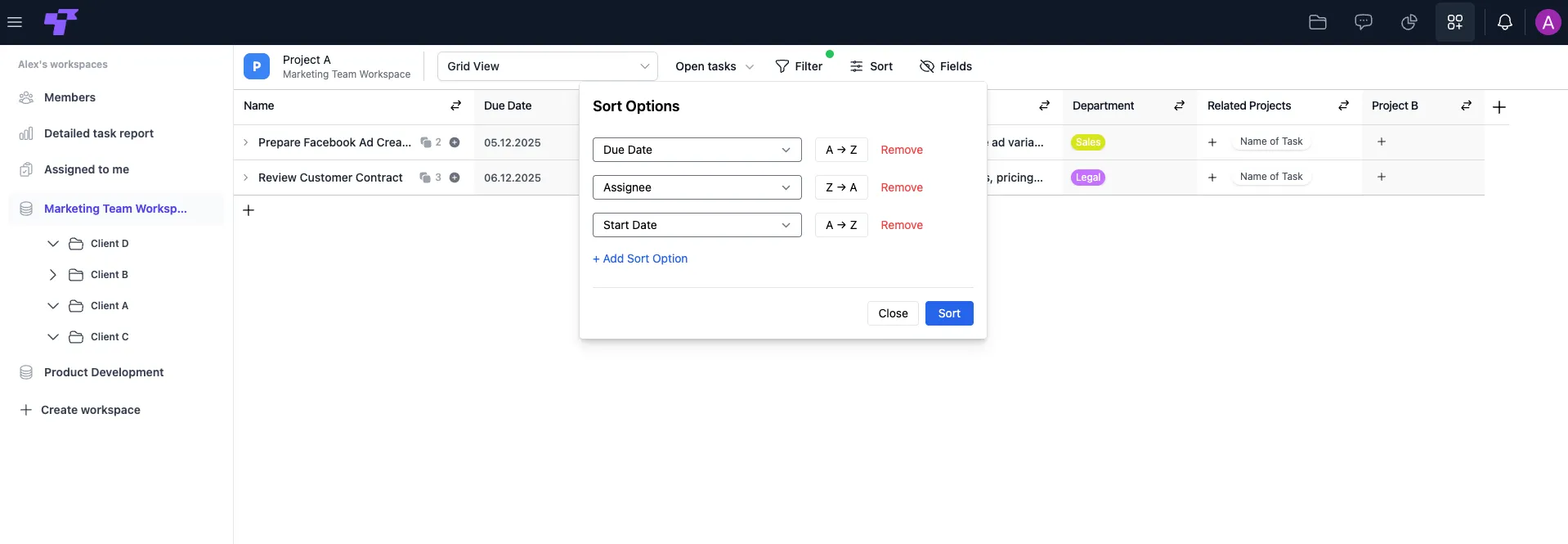The image size is (1568, 544).
Task: Click the Project A icon badge
Action: 257,66
